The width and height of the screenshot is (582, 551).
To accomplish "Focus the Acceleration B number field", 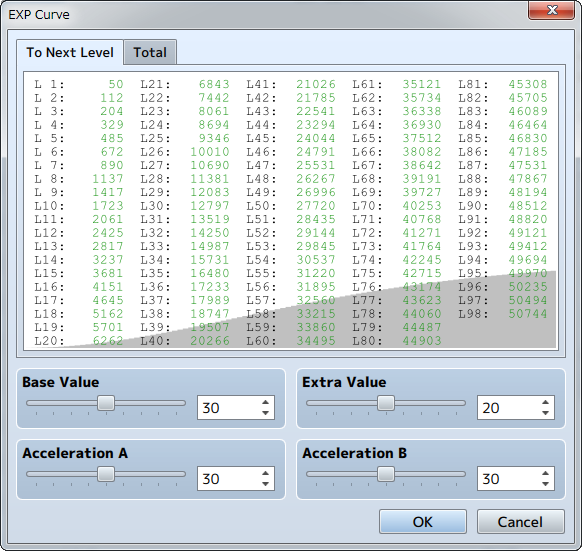I will pyautogui.click(x=509, y=479).
